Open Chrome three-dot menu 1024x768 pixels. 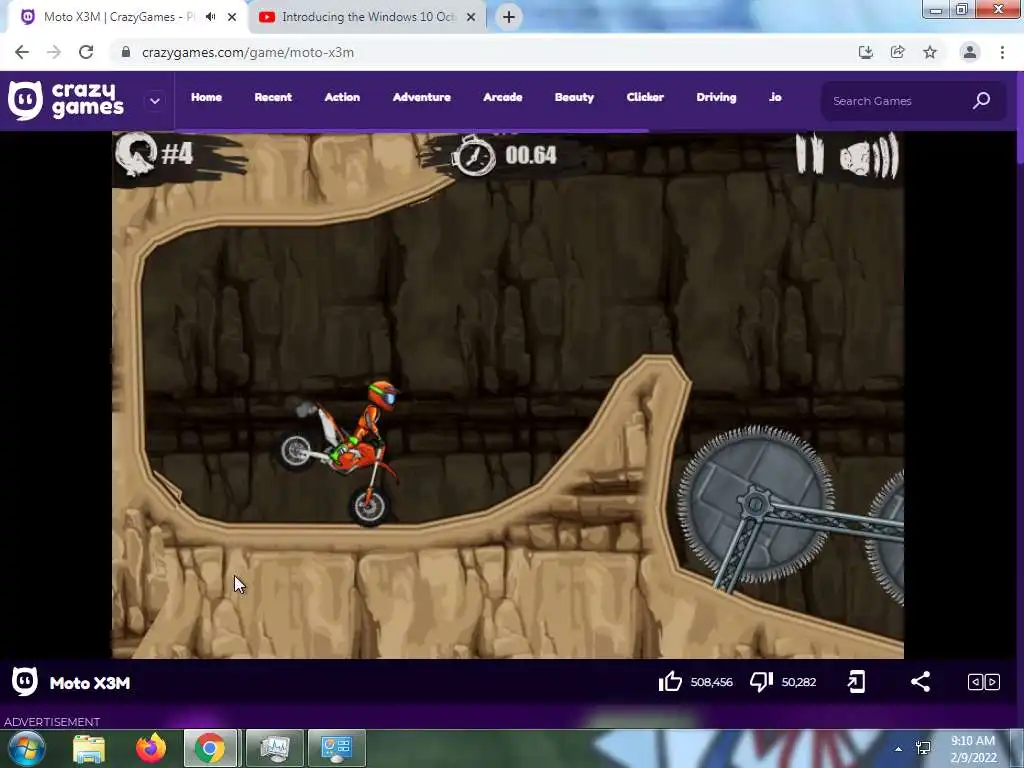[1002, 52]
